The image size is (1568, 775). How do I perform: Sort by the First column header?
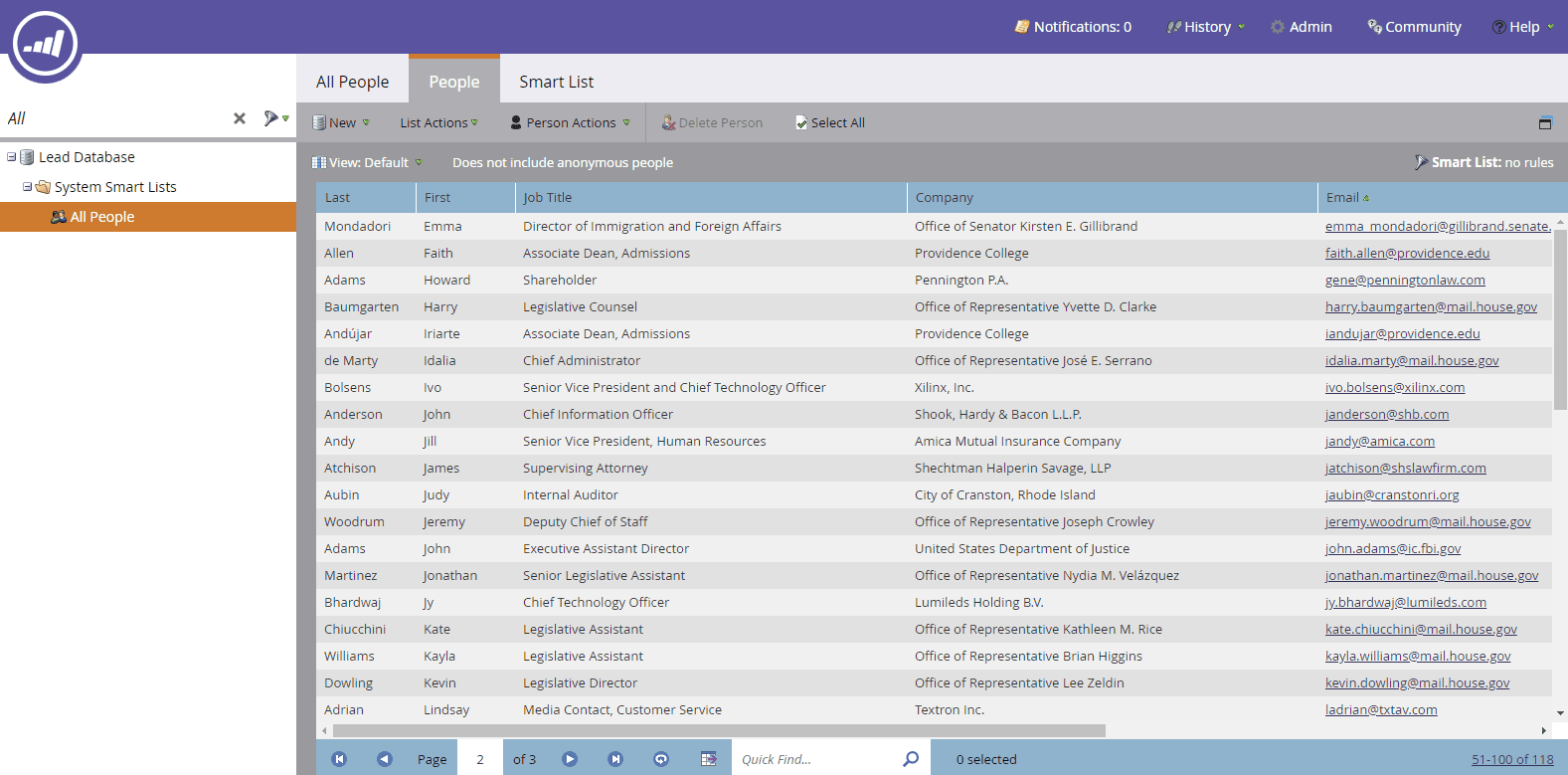click(x=465, y=197)
